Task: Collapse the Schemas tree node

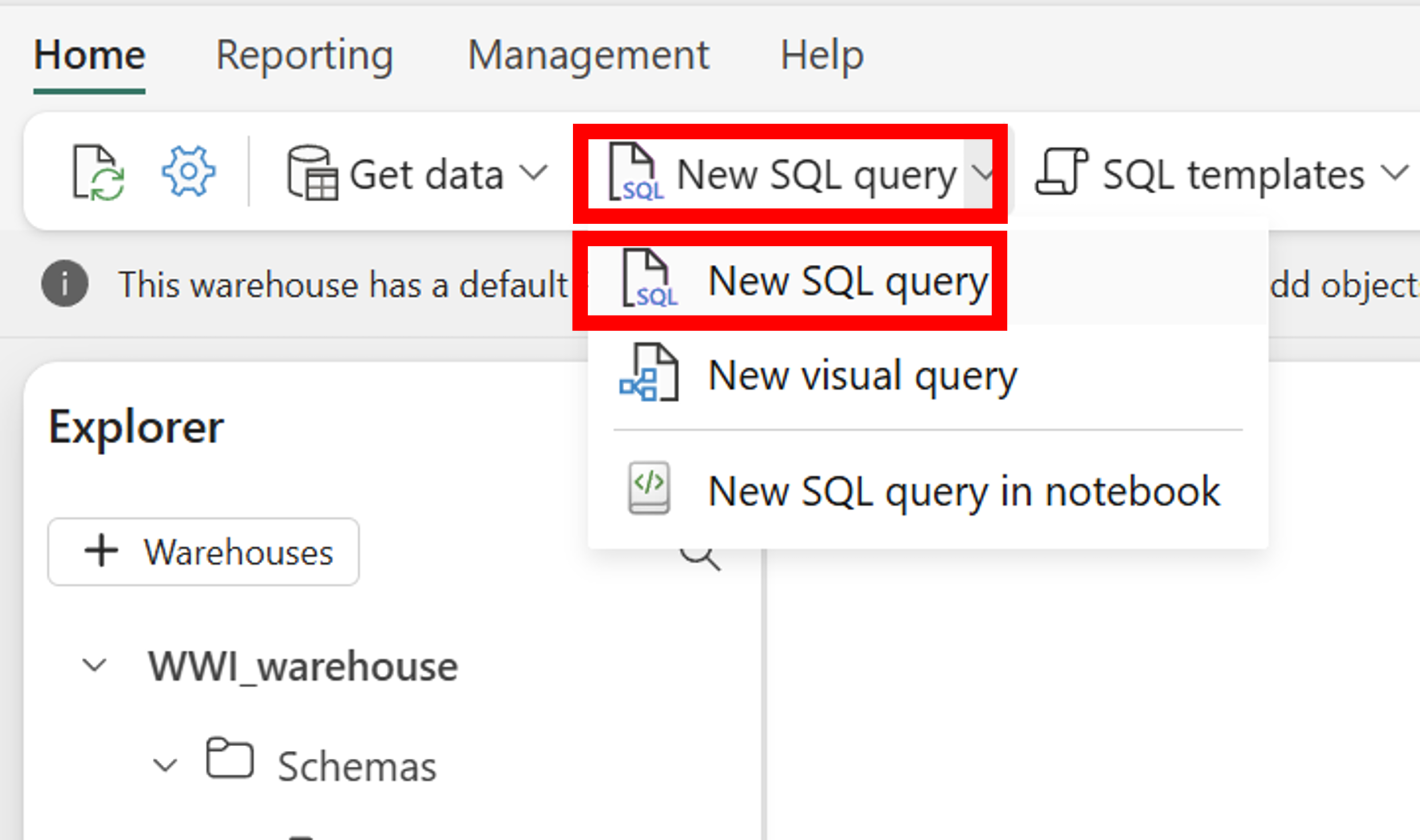Action: tap(165, 765)
